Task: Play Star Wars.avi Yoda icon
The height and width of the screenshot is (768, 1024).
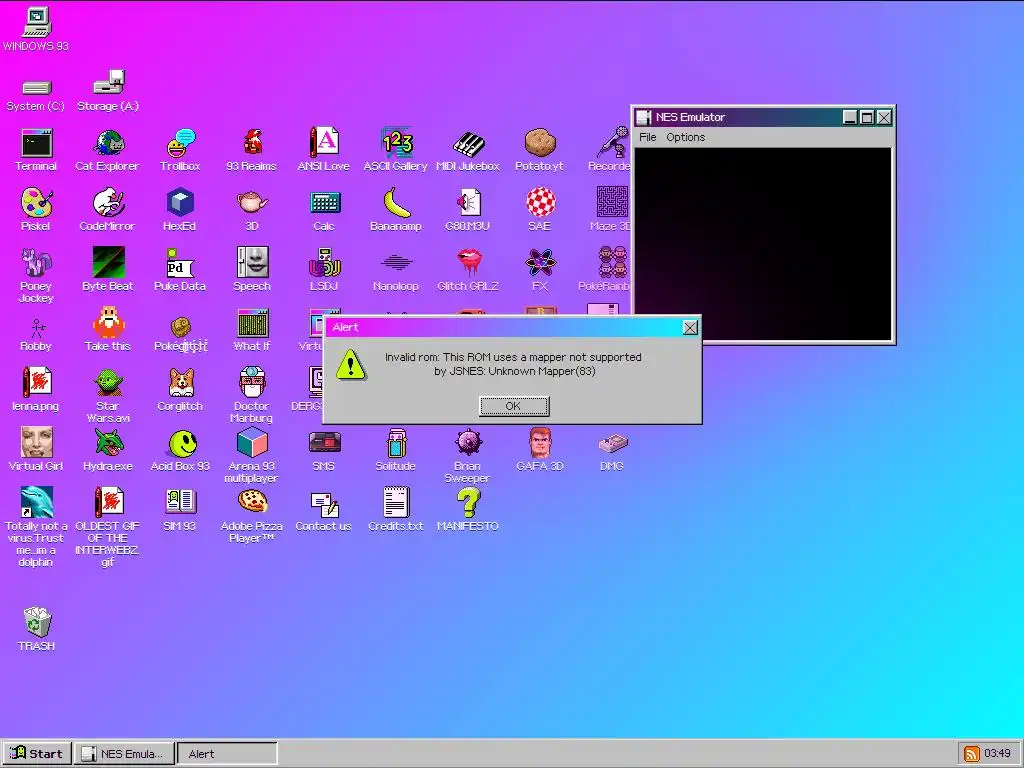Action: pos(108,383)
